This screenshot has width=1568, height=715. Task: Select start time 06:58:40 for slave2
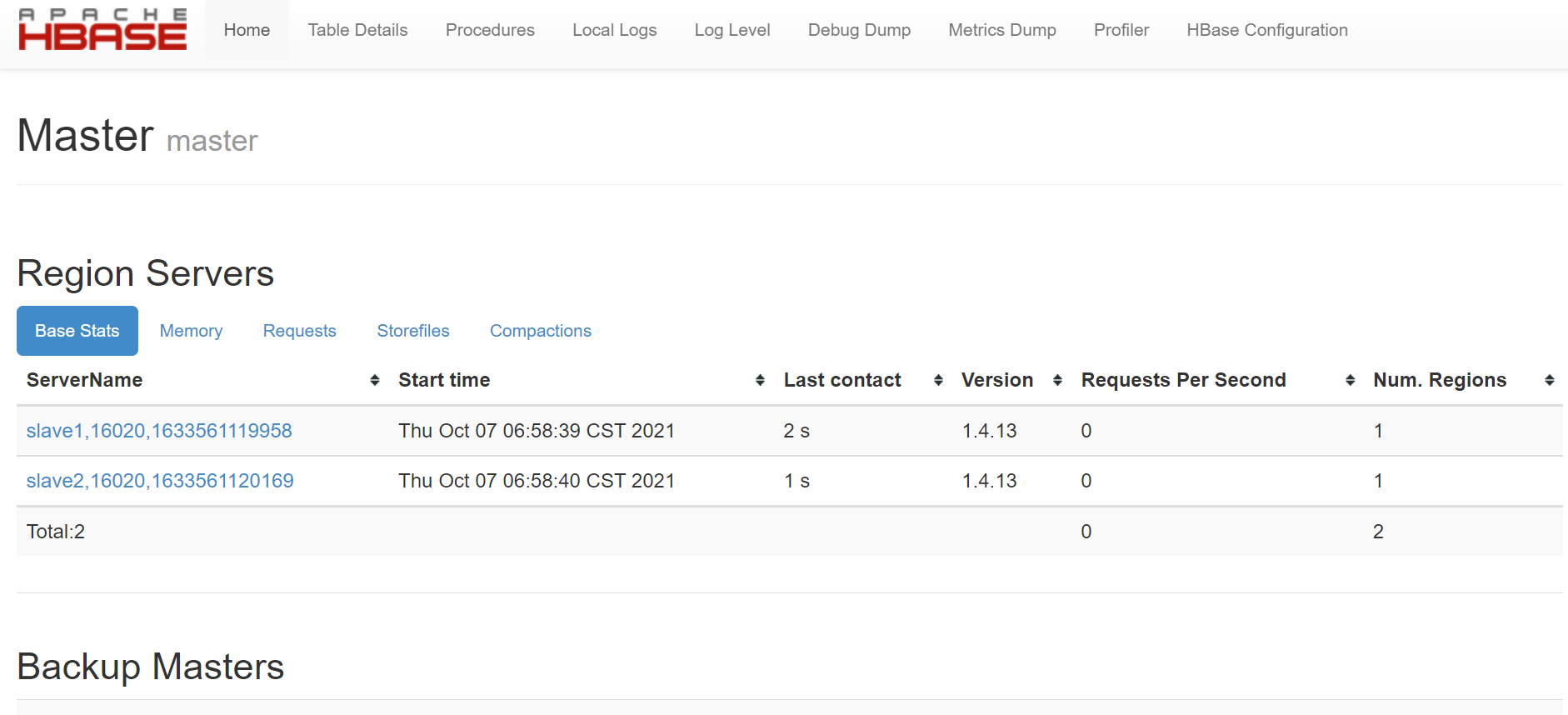click(x=537, y=481)
